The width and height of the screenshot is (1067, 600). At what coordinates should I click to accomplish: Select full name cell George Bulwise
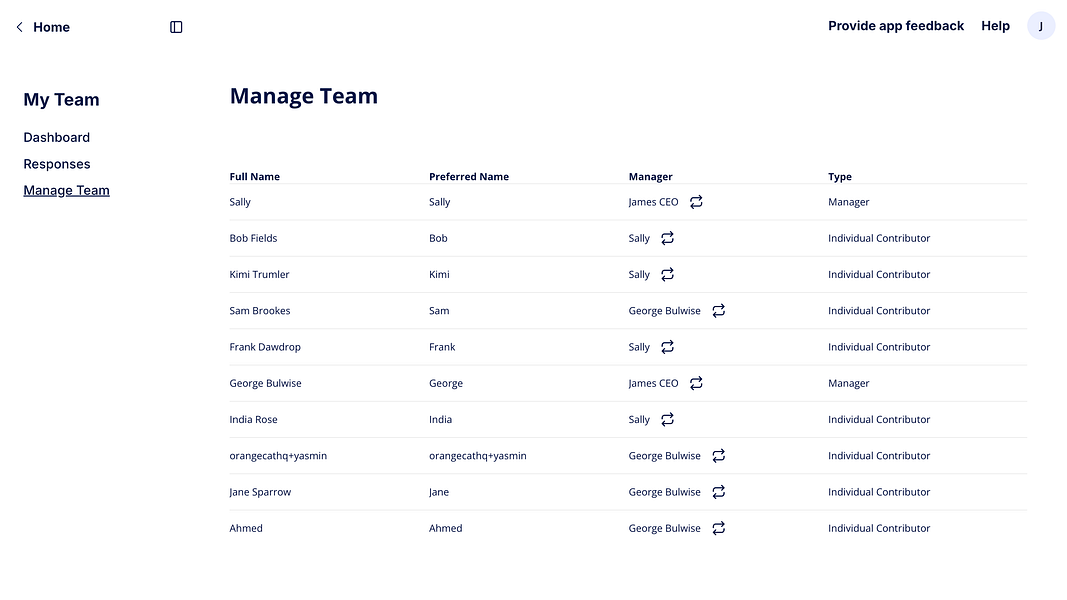click(265, 383)
